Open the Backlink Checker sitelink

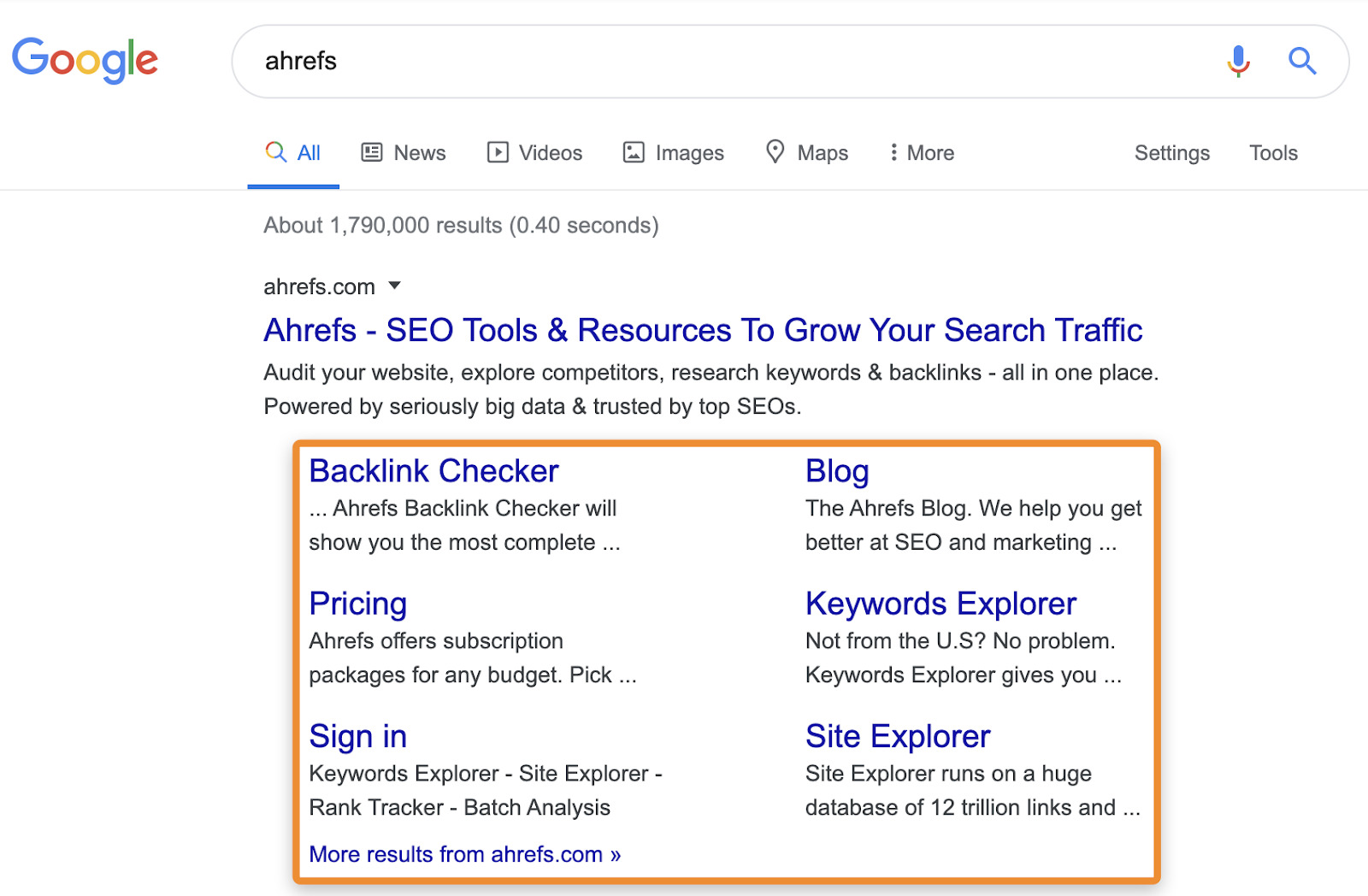click(433, 470)
